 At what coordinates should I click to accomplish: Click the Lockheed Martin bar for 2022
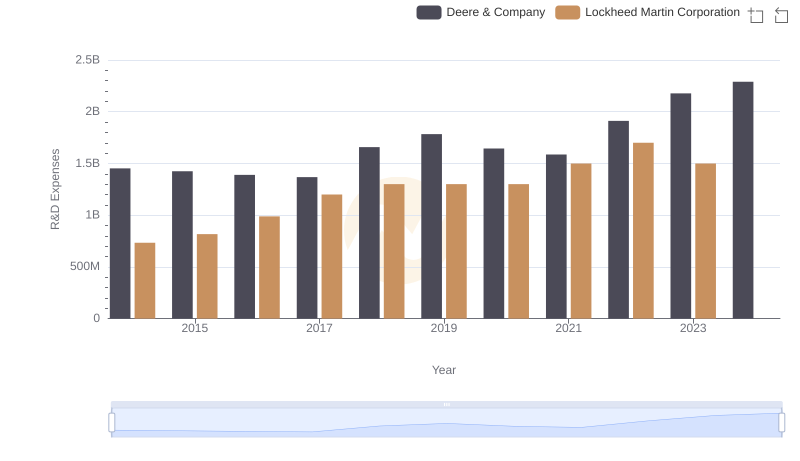(643, 231)
